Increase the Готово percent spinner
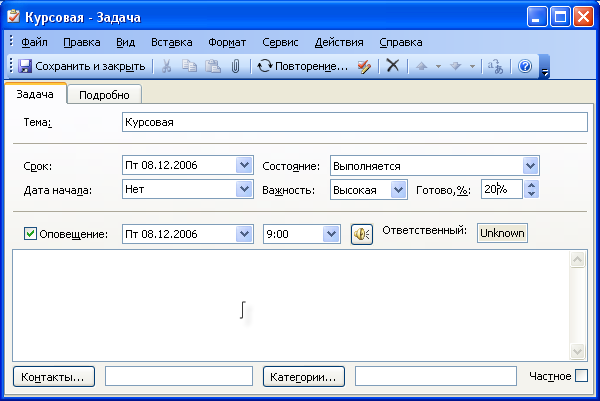Image resolution: width=600 pixels, height=401 pixels. coord(531,185)
